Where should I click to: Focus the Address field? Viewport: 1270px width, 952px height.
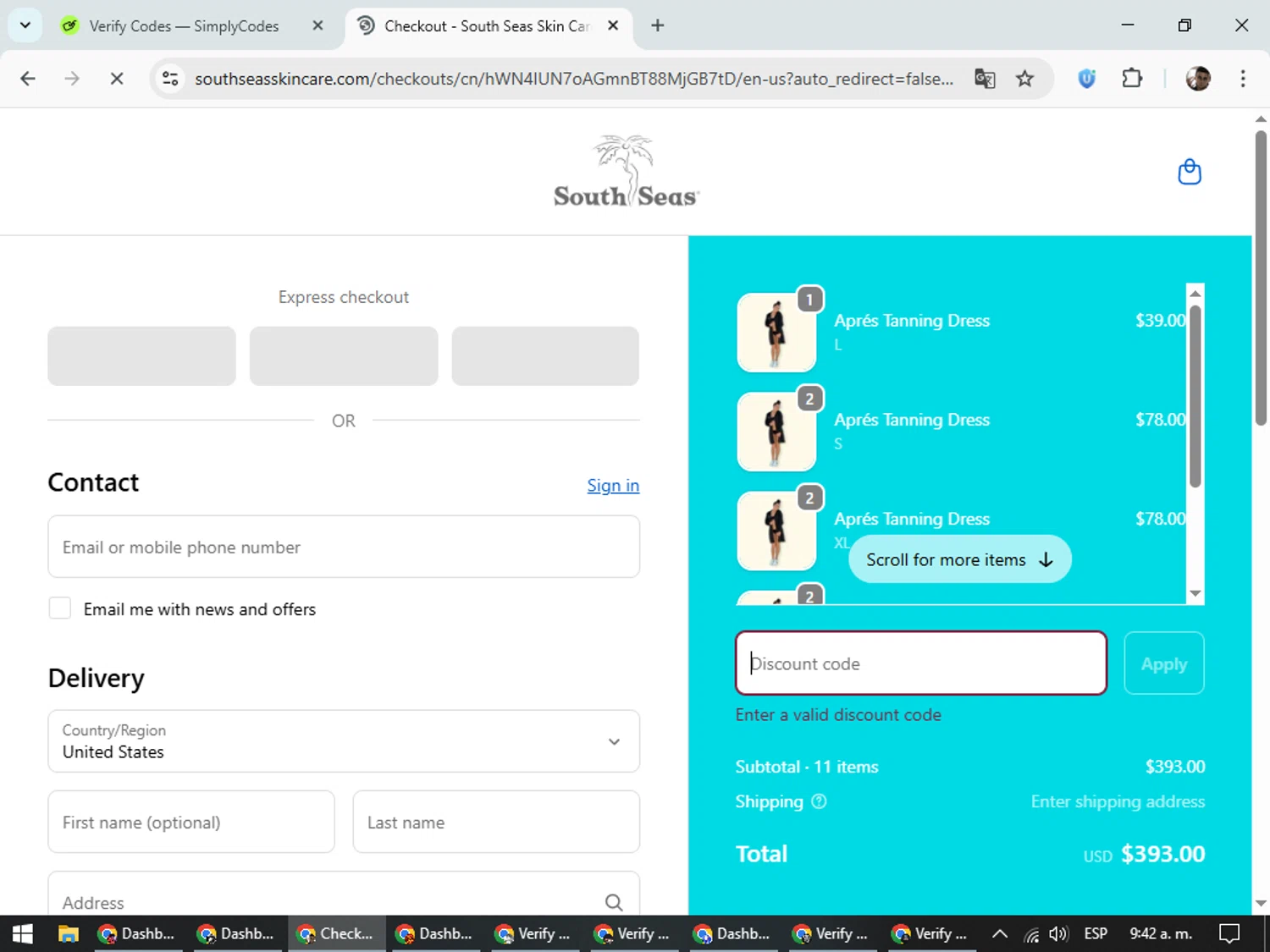tap(344, 895)
